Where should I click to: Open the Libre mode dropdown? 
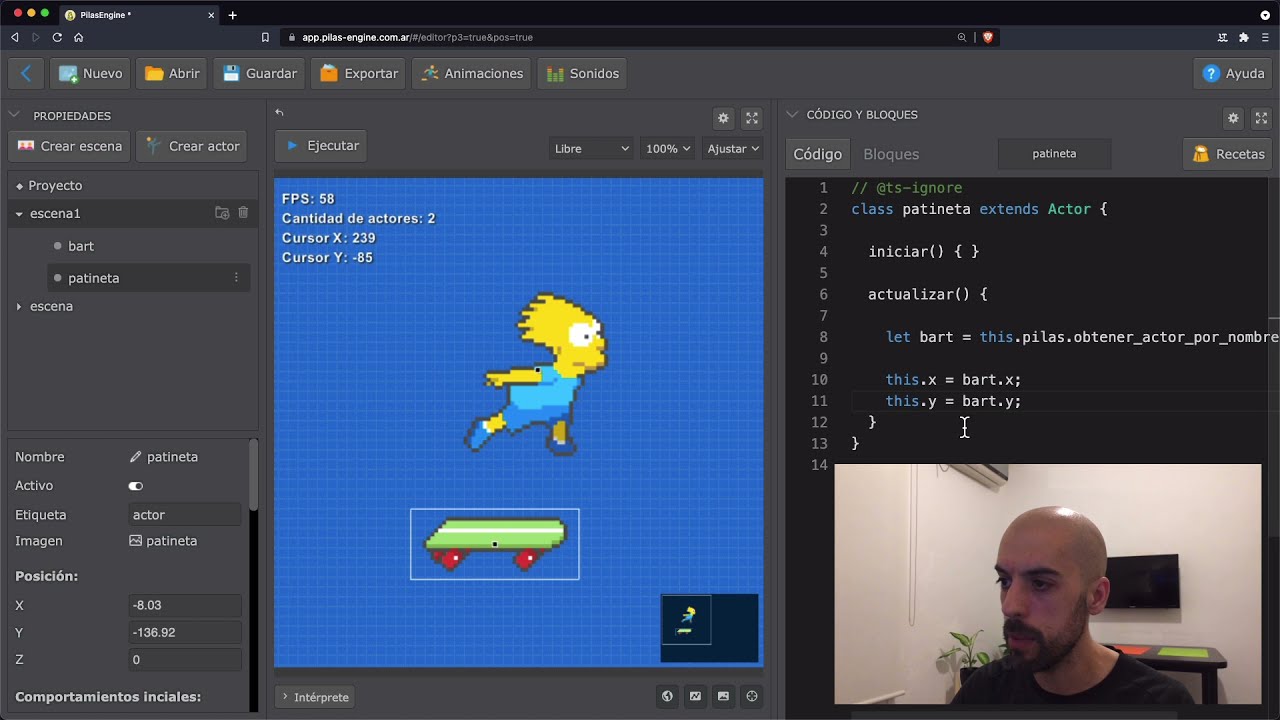(591, 148)
